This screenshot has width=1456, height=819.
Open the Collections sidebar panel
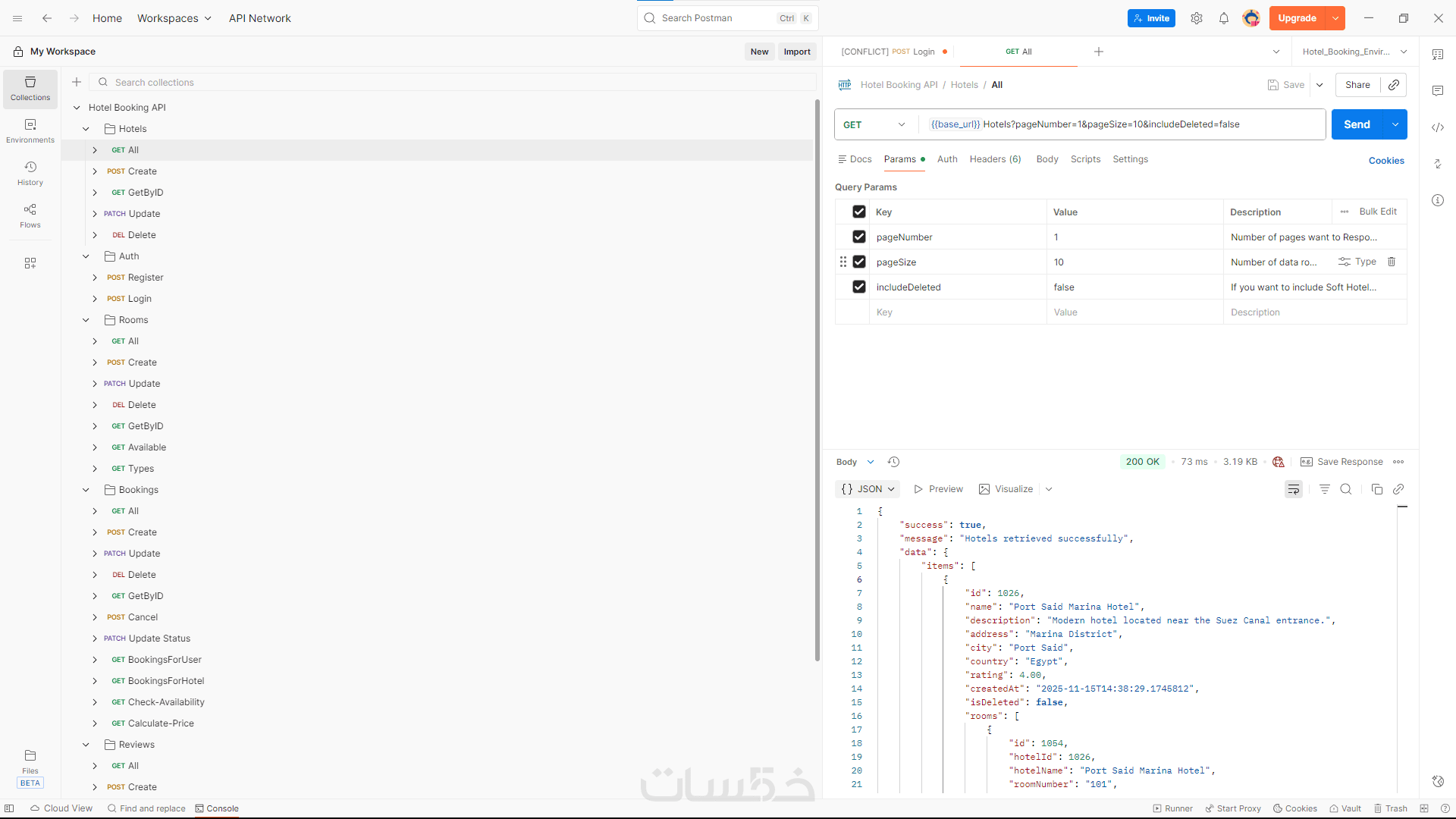(x=30, y=89)
